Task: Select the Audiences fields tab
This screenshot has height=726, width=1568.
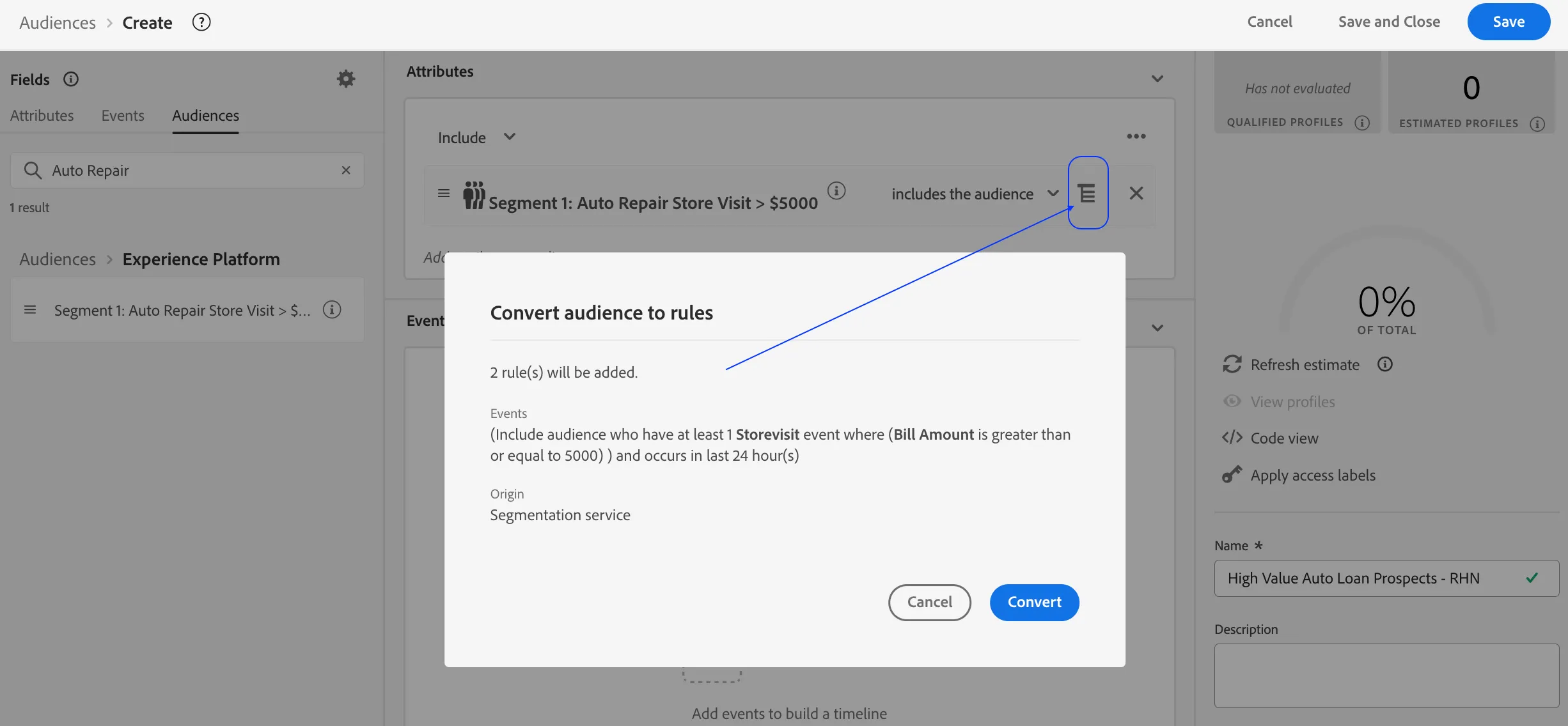Action: [205, 116]
